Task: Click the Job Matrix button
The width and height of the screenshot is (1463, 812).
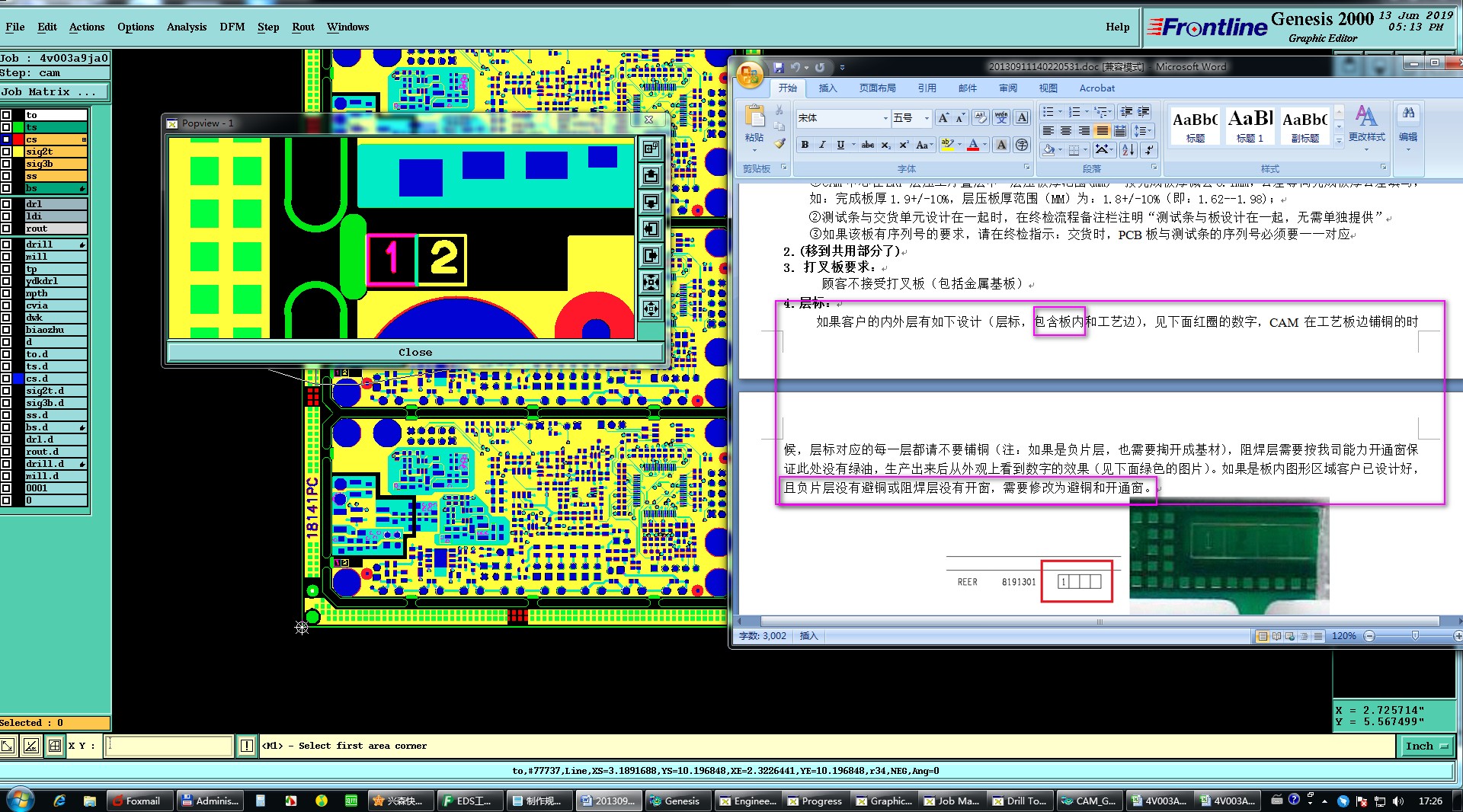Action: [x=54, y=92]
